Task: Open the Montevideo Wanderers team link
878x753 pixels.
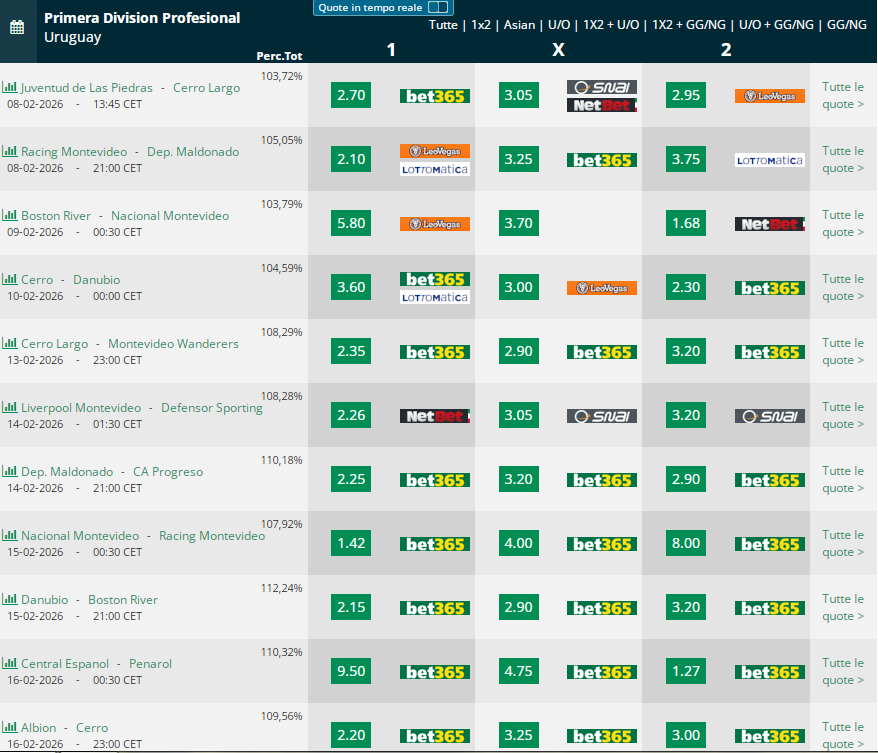Action: 173,343
